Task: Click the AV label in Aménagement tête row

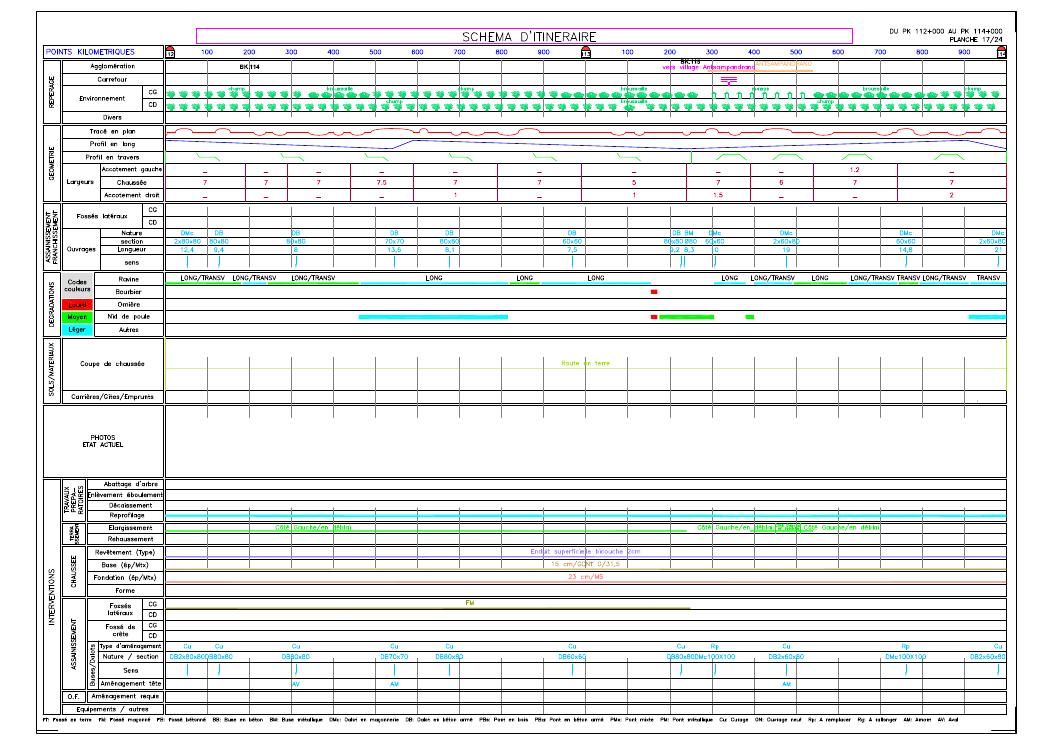Action: point(295,684)
